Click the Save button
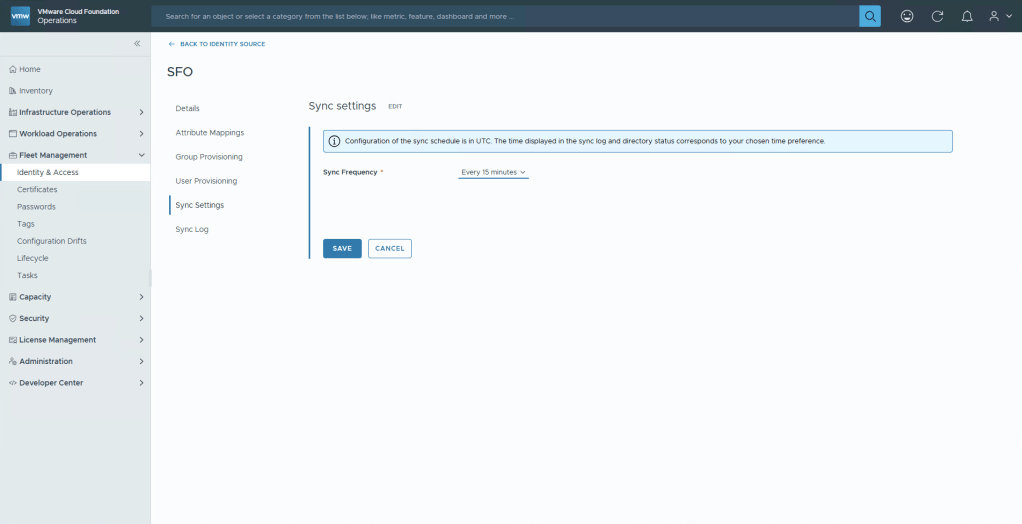 [342, 248]
